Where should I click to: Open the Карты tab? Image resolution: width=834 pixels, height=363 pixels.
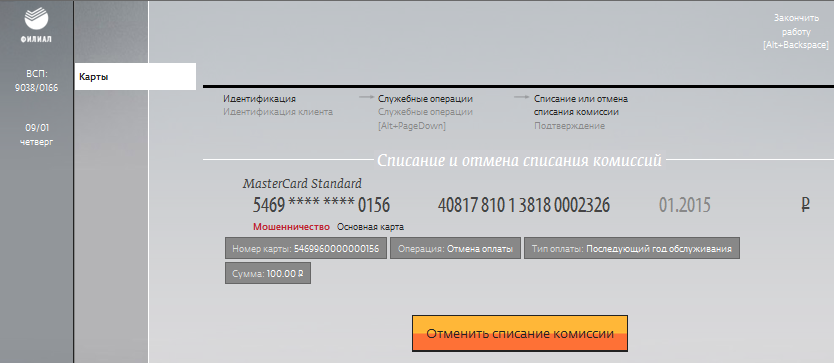tap(136, 77)
